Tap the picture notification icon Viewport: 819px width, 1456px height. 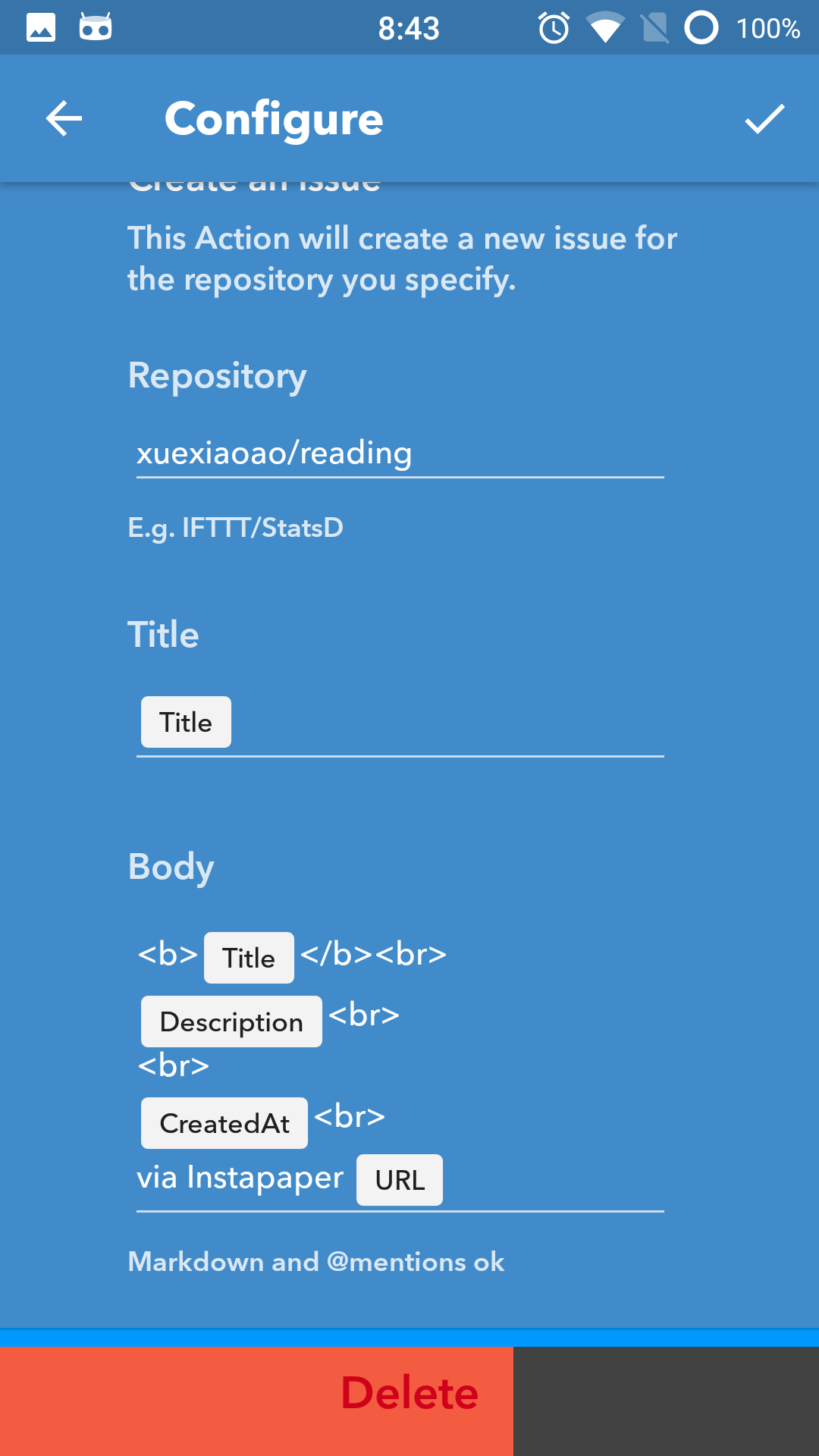point(41,28)
